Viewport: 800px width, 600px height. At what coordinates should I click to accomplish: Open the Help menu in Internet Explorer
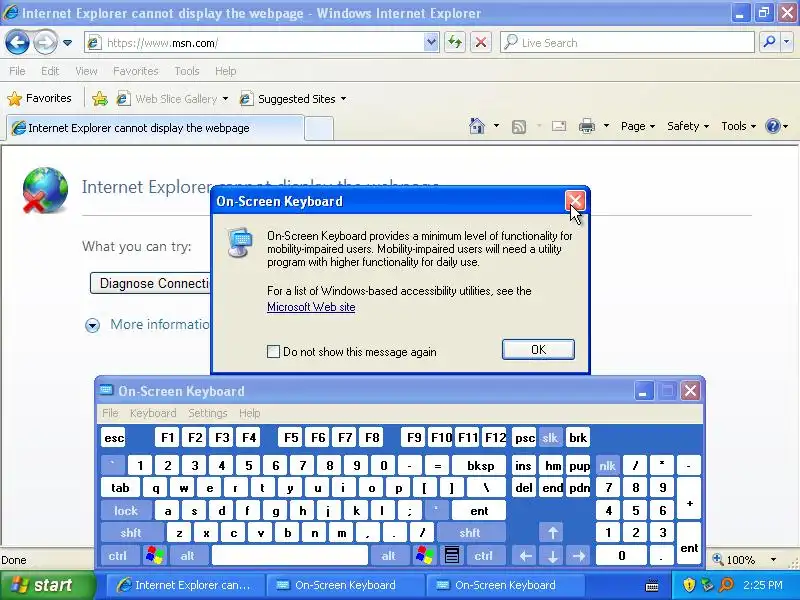pos(226,71)
